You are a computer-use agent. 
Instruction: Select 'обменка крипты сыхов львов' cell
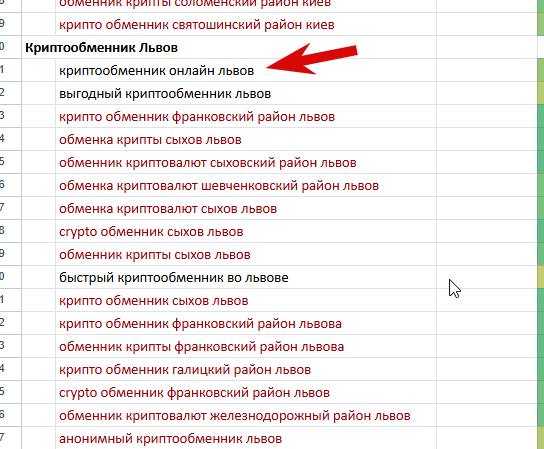[x=246, y=139]
